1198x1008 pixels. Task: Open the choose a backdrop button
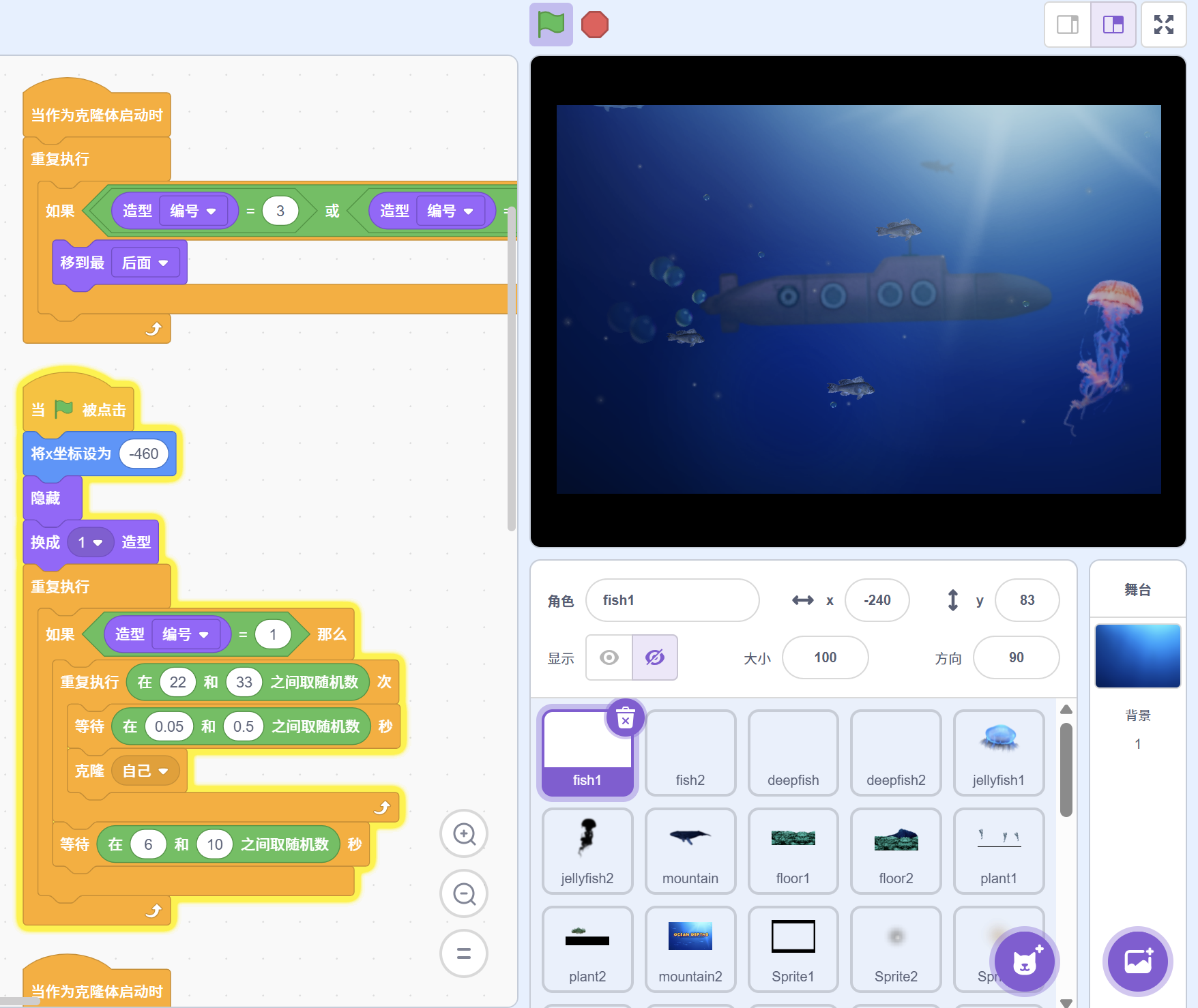tap(1137, 962)
